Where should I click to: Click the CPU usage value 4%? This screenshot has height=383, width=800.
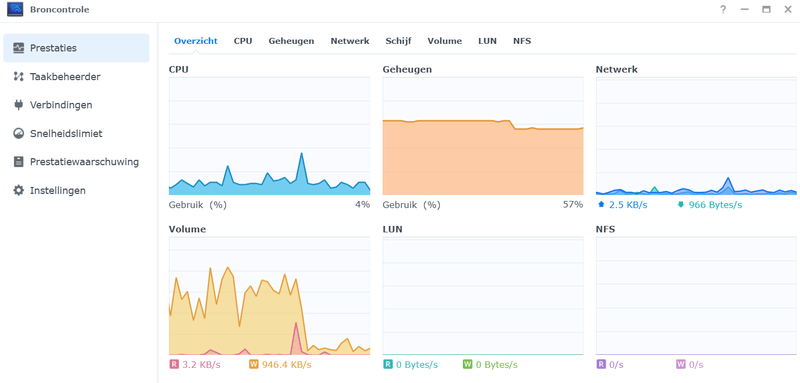coord(363,205)
